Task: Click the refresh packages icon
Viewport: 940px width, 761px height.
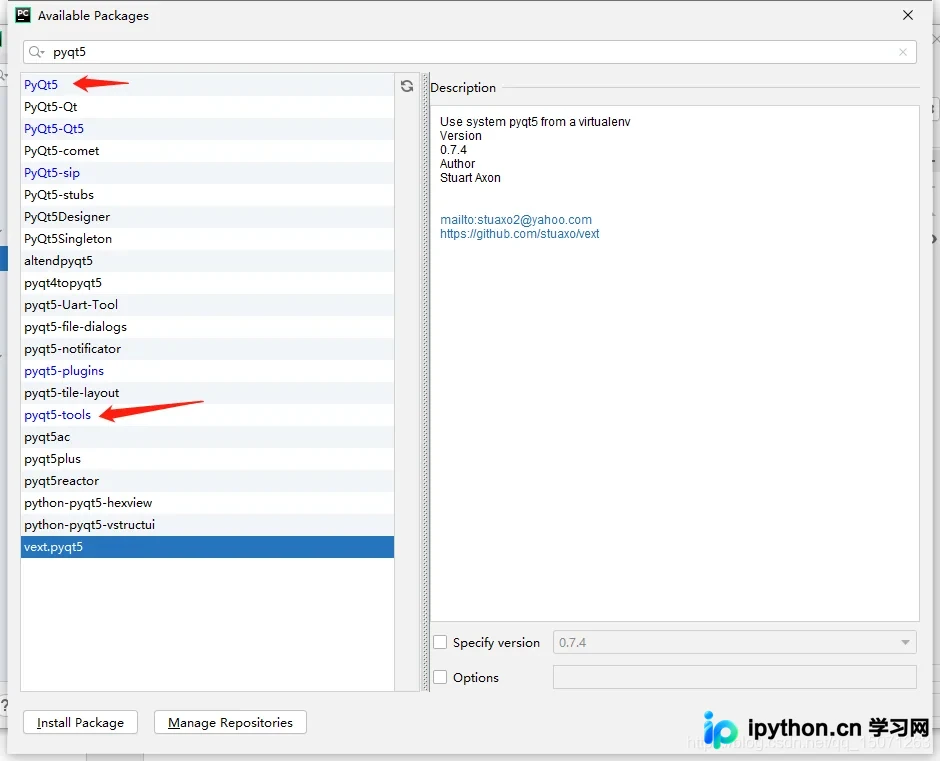Action: [407, 86]
